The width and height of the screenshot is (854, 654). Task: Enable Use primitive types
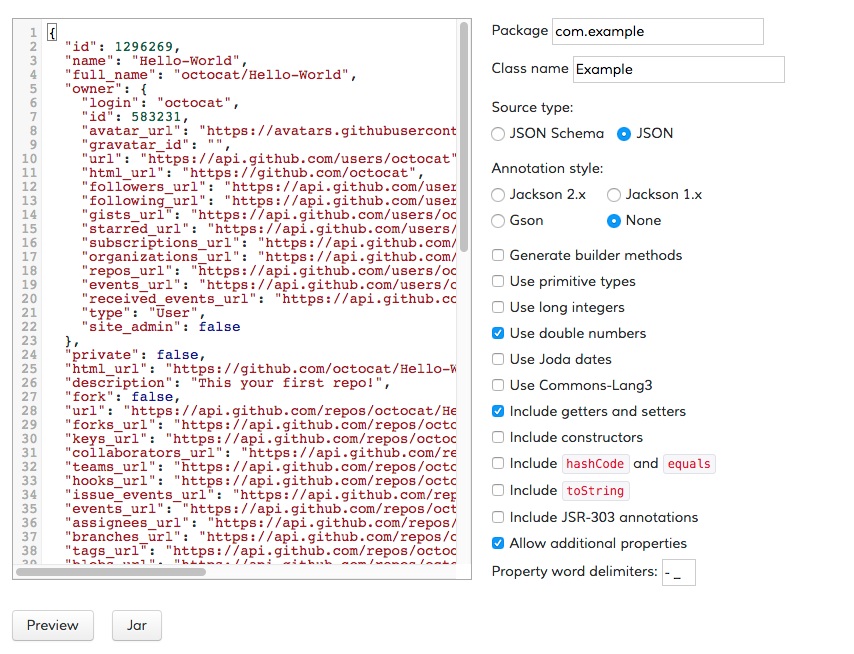point(496,283)
